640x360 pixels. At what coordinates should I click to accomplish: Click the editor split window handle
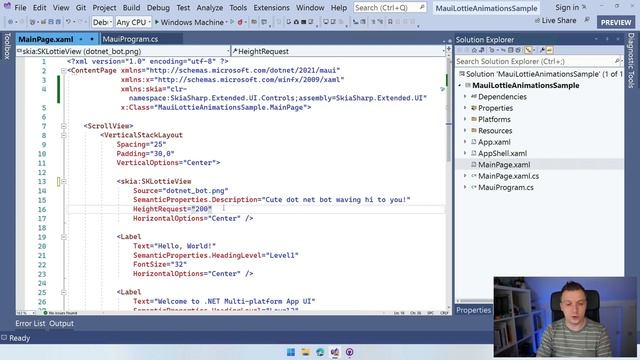coord(449,49)
